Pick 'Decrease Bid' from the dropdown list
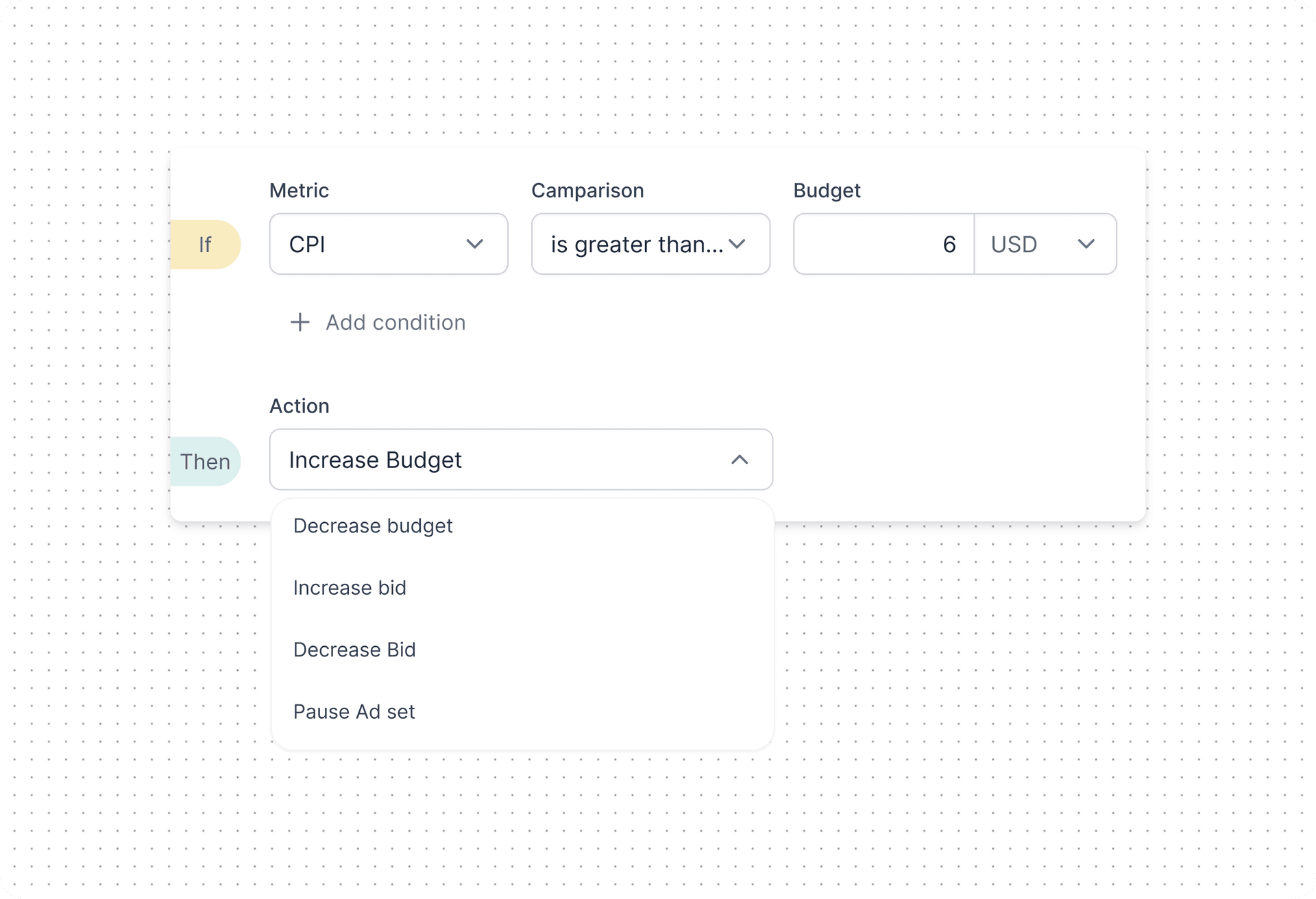The image size is (1316, 899). [x=354, y=650]
